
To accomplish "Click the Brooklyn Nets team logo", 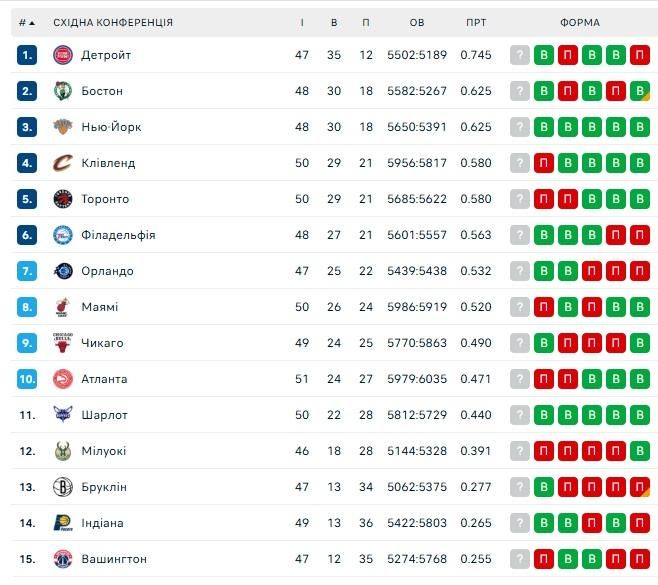I will [63, 487].
